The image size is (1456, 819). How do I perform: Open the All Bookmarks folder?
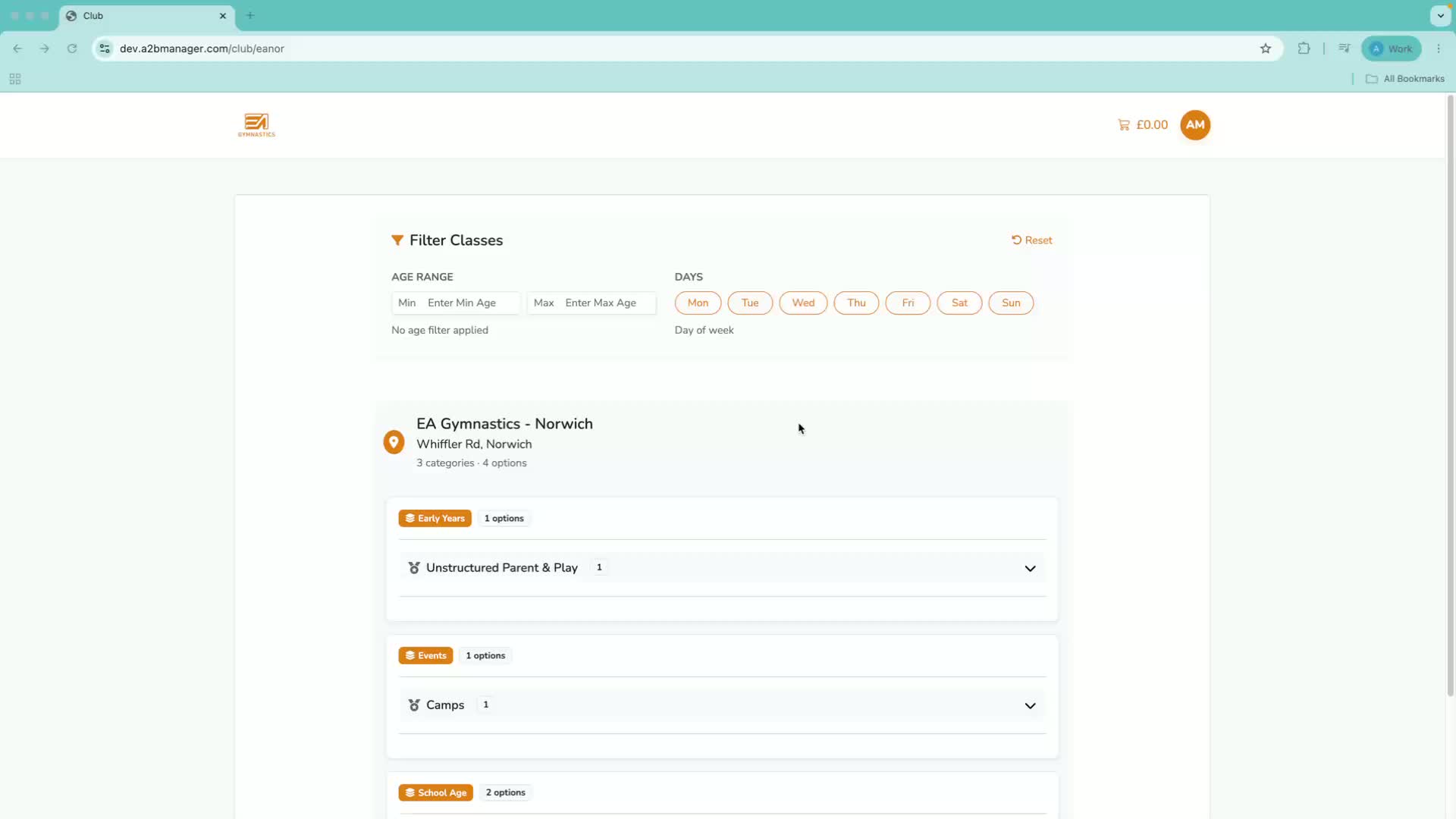(1405, 79)
